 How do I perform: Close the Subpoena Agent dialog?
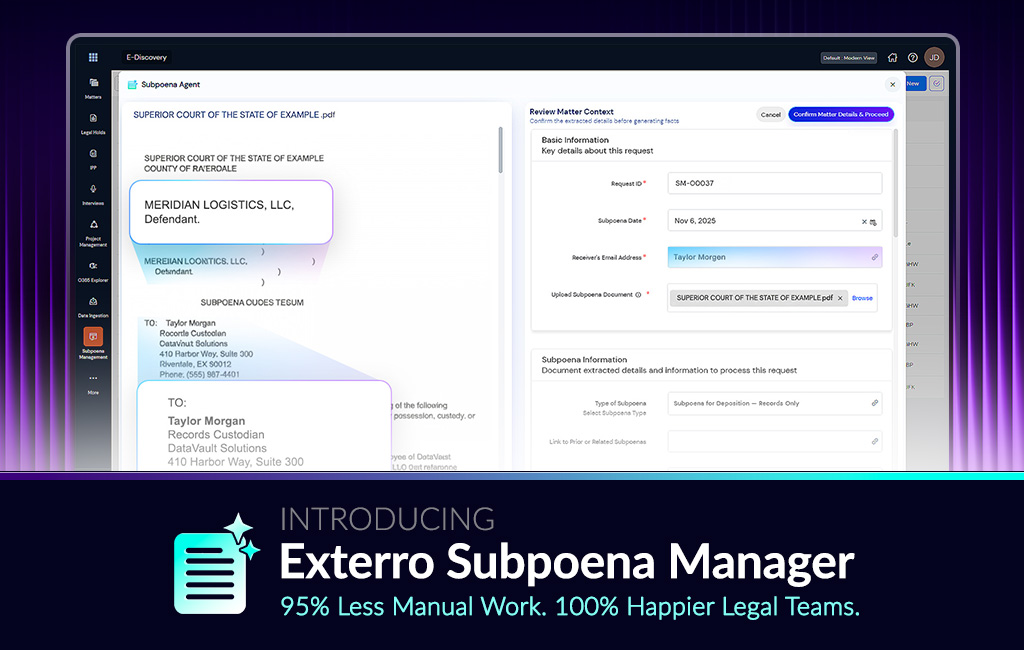coord(893,84)
